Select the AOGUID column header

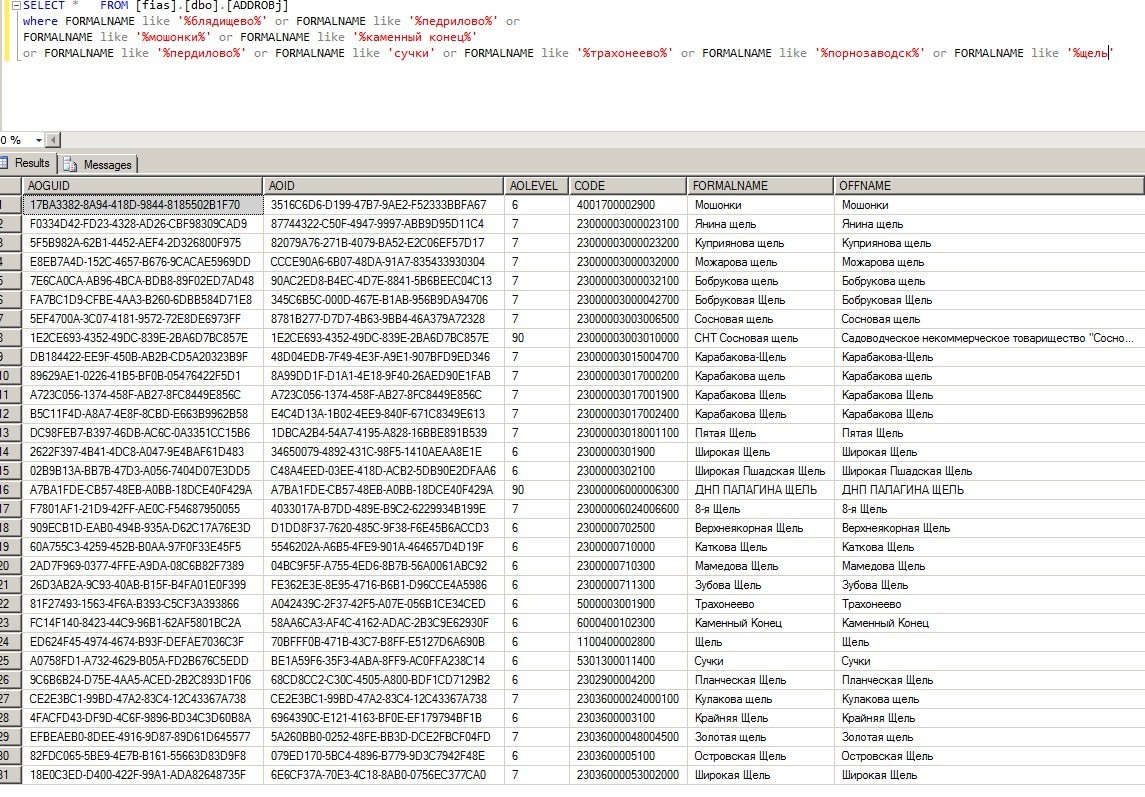(x=142, y=186)
